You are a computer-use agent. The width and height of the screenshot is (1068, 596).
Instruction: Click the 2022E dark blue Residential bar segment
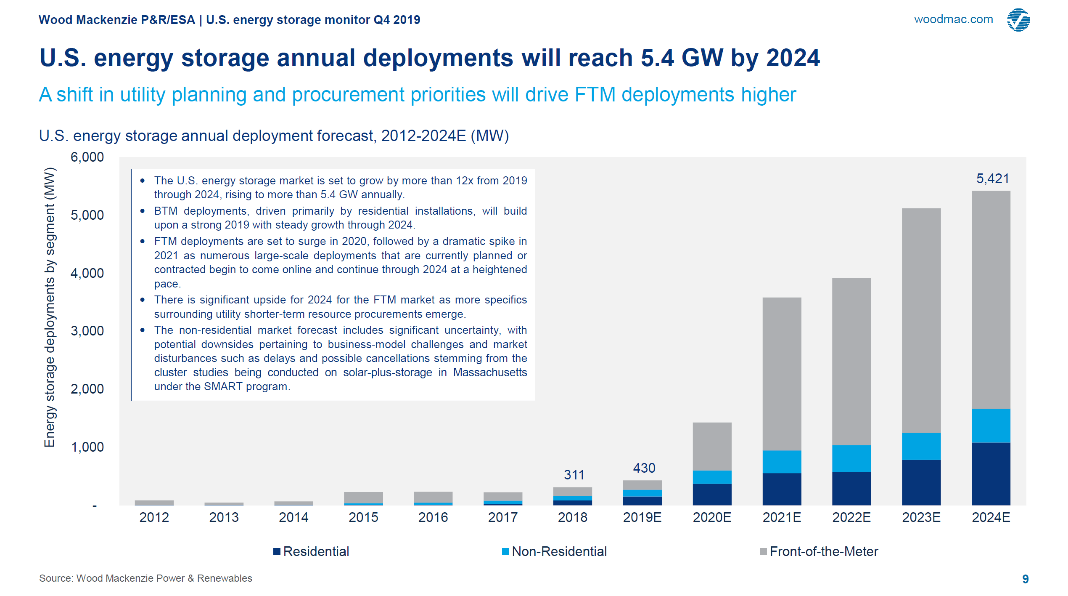click(851, 488)
